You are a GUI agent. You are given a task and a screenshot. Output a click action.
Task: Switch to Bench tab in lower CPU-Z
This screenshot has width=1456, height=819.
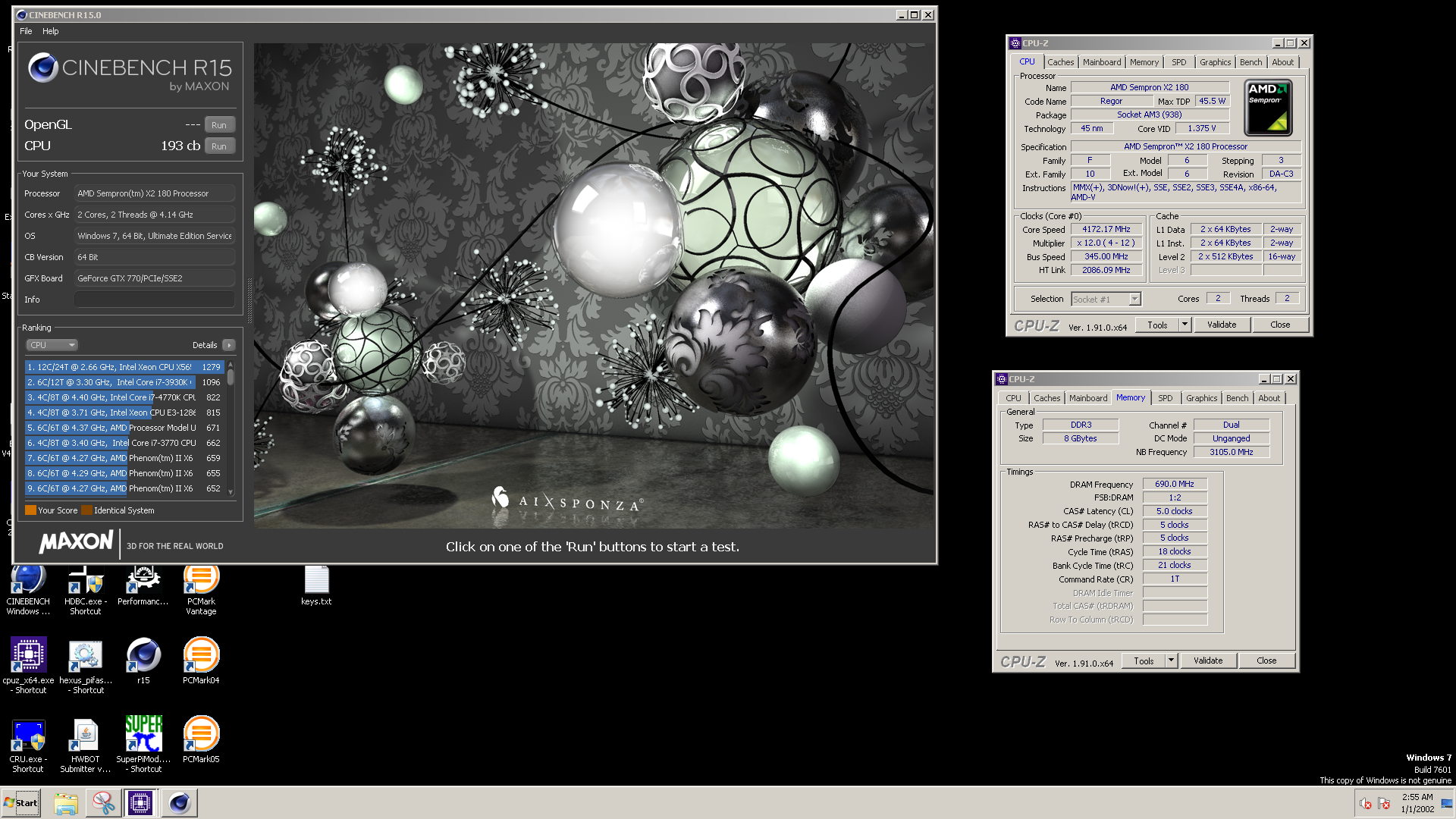click(1237, 398)
